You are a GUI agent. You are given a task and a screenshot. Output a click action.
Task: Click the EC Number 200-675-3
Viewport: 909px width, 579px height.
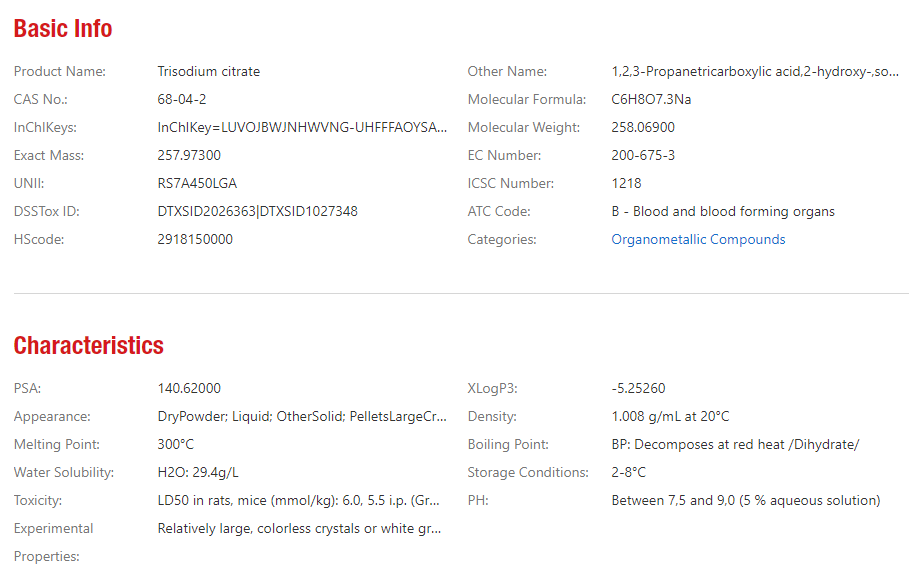[643, 155]
